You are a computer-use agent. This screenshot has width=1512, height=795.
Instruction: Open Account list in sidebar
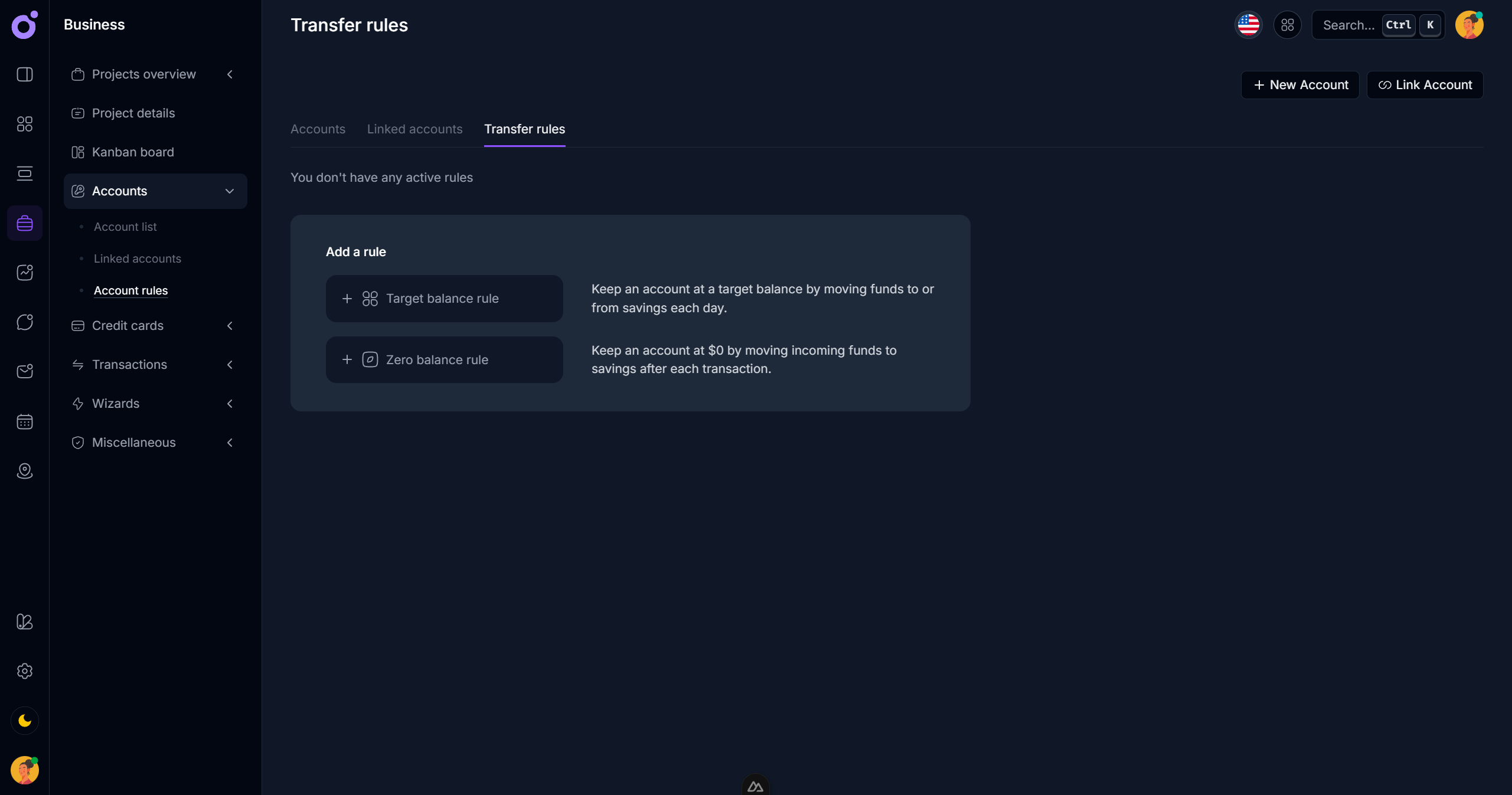[x=125, y=227]
